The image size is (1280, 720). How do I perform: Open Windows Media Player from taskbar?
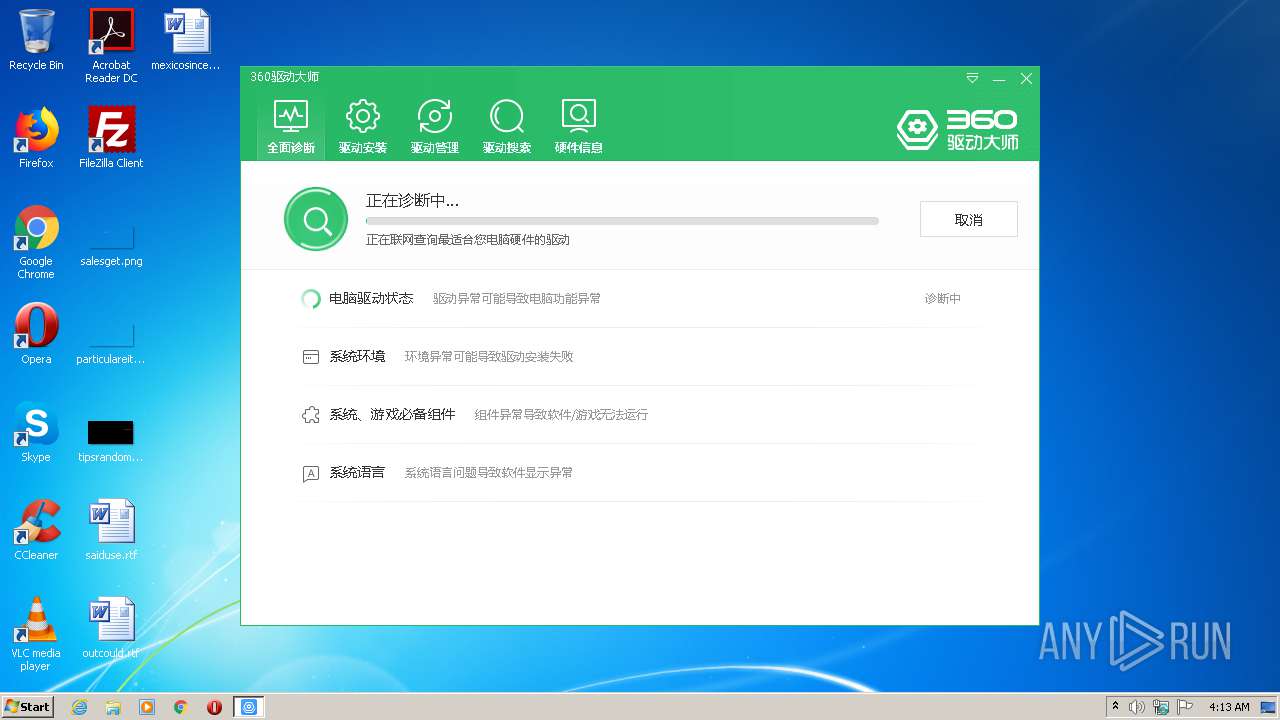click(147, 707)
